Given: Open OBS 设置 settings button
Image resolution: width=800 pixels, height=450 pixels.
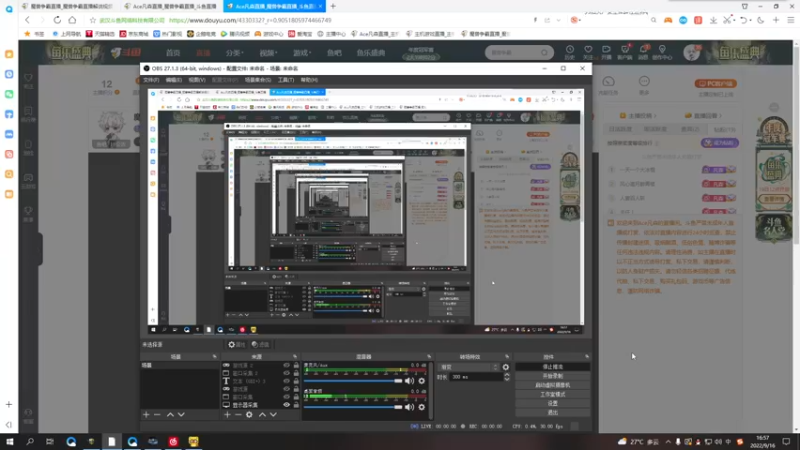Looking at the screenshot, I should [553, 404].
